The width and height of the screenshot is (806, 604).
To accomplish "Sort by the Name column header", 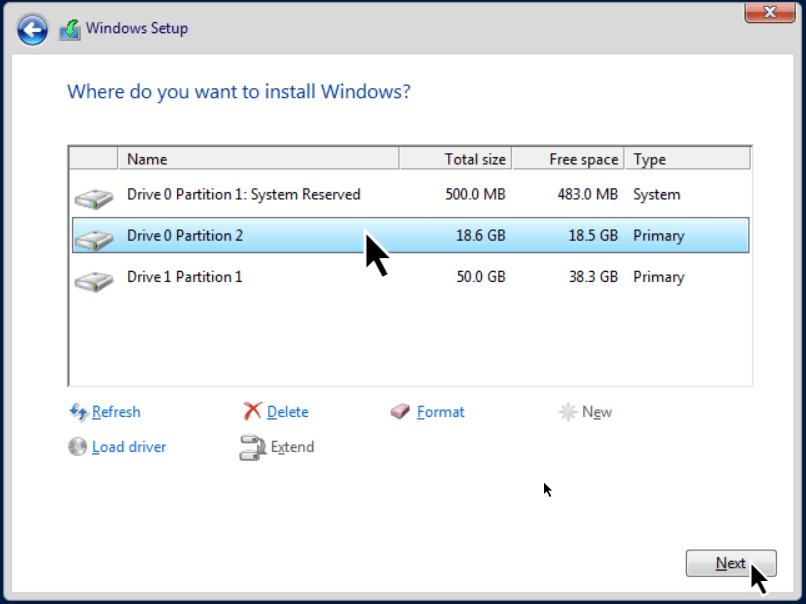I will 259,159.
